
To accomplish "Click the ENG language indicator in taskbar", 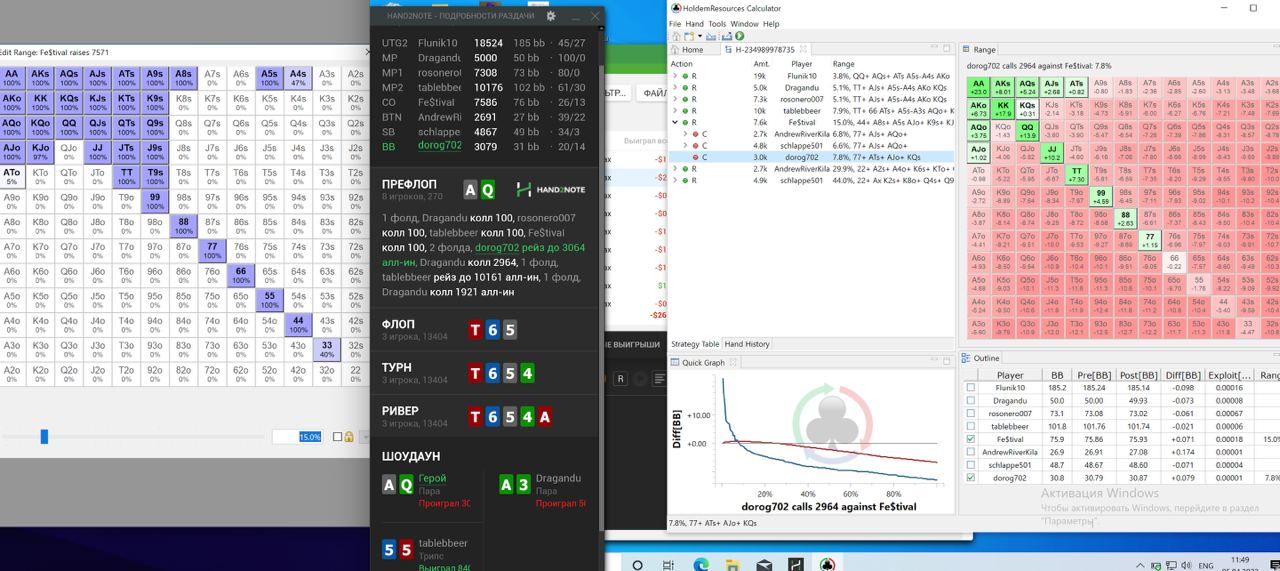I will 1206,566.
